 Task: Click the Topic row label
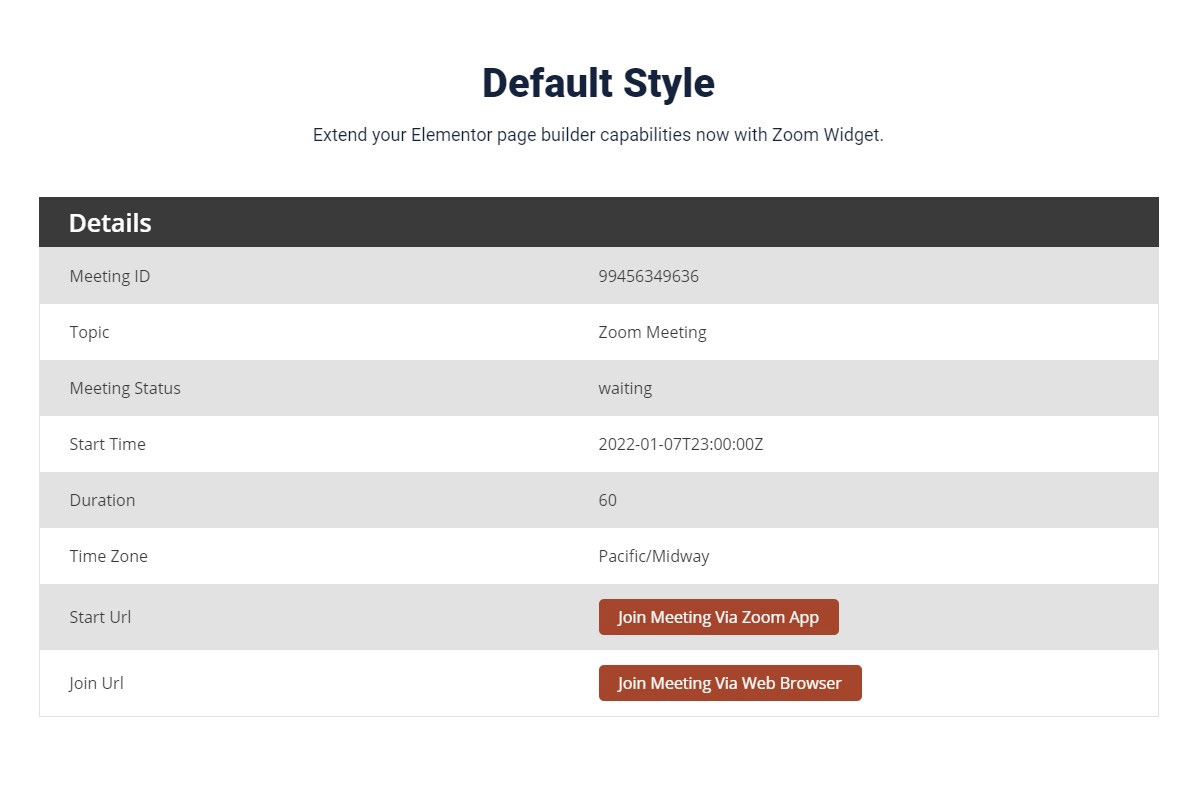[x=90, y=332]
